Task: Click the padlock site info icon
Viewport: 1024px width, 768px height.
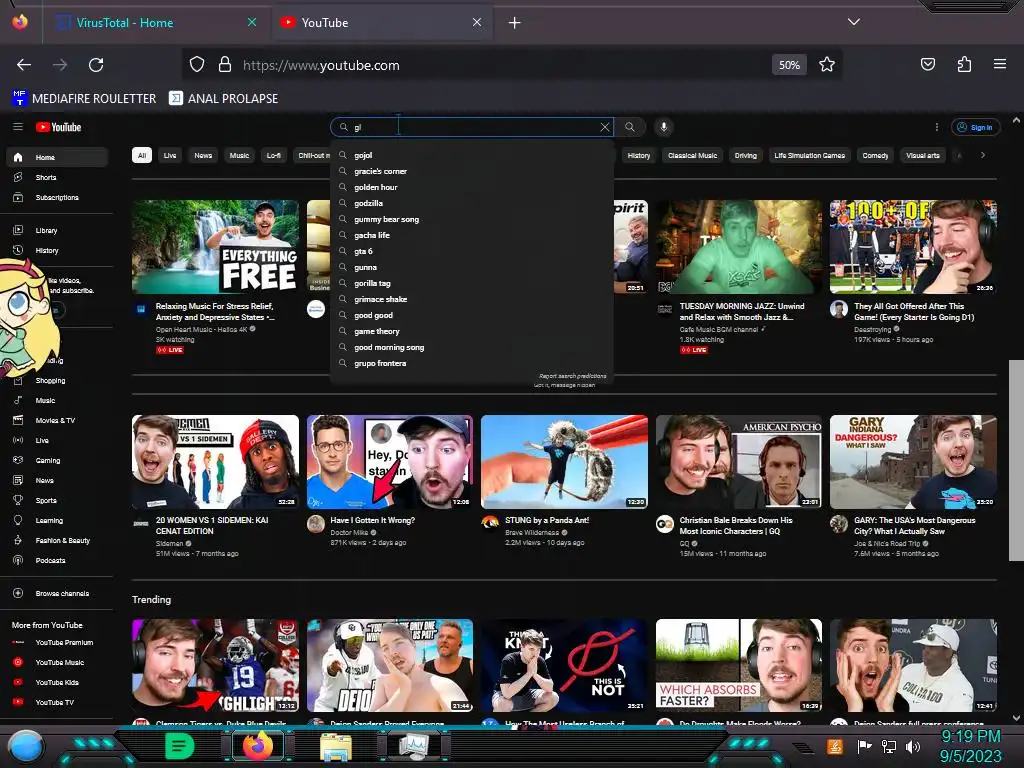Action: tap(225, 65)
